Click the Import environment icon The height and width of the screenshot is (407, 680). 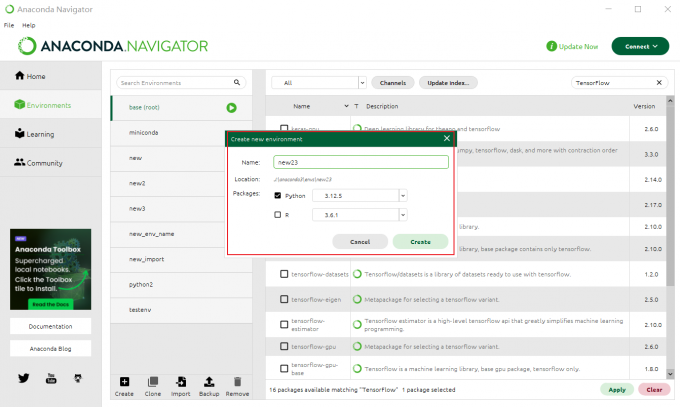(x=181, y=382)
